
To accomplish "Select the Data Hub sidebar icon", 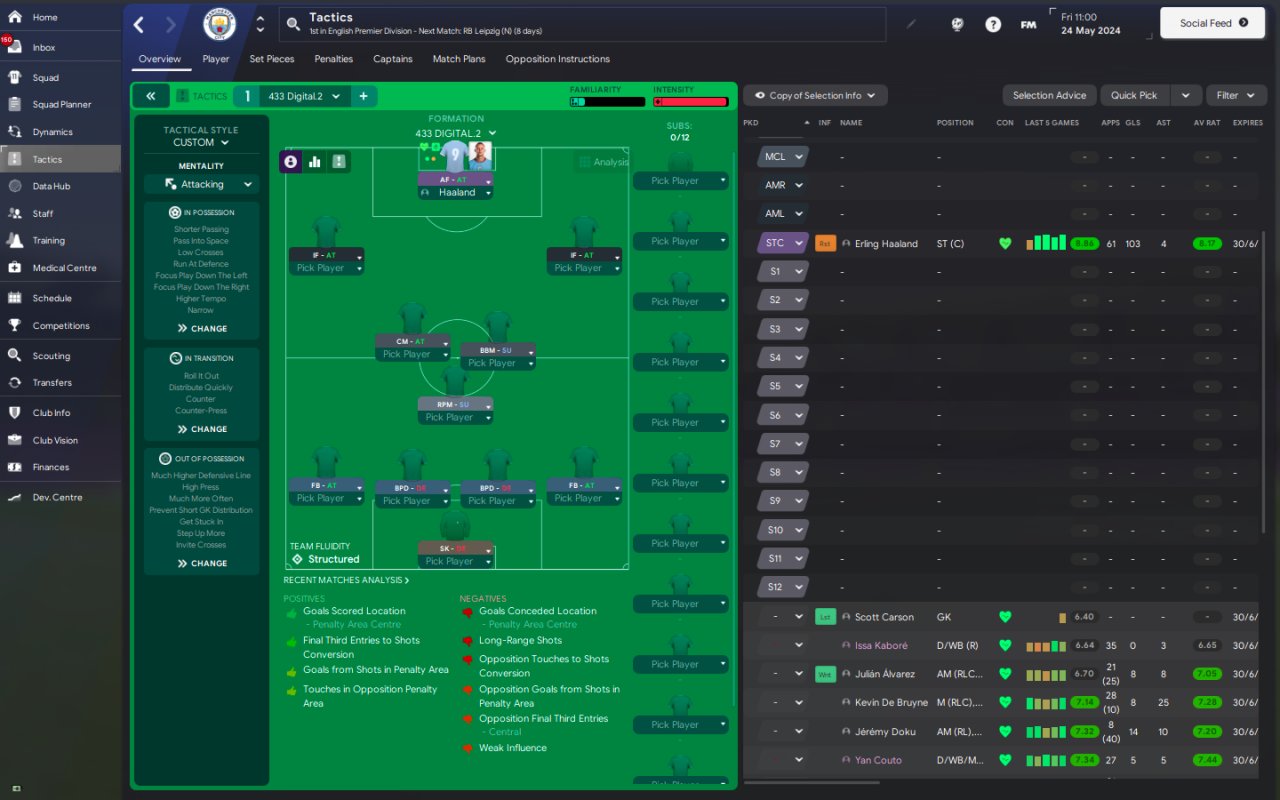I will [14, 186].
